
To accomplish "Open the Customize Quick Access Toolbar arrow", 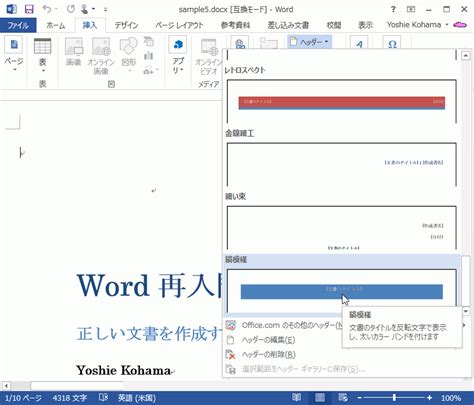I will pyautogui.click(x=105, y=10).
